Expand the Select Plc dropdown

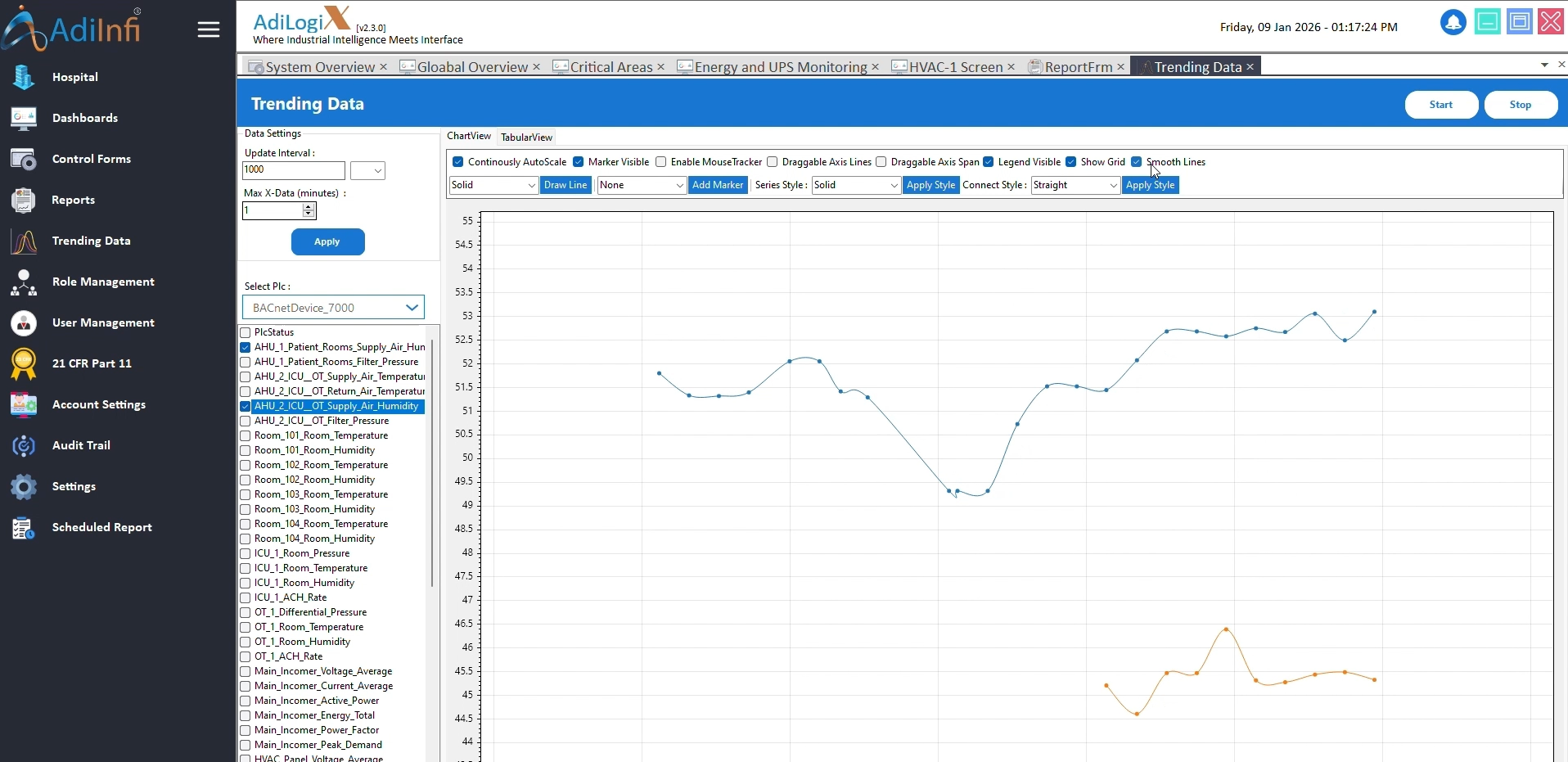[x=412, y=308]
